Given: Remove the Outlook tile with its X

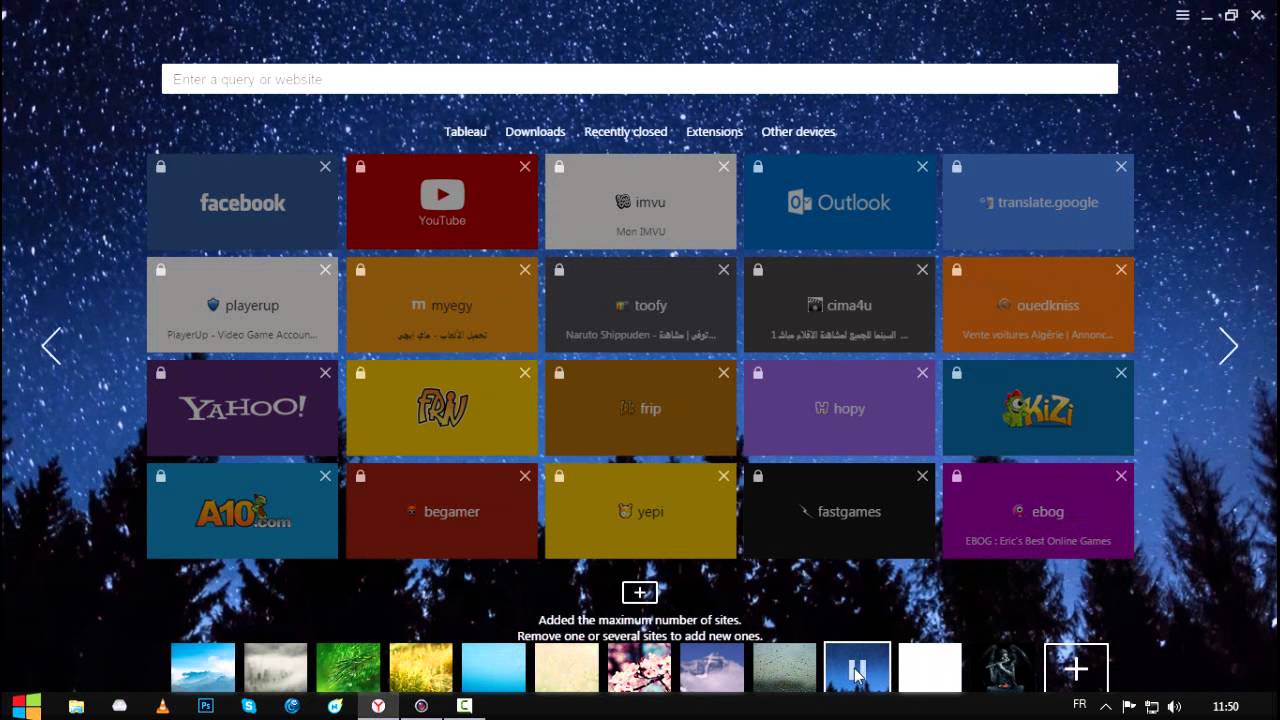Looking at the screenshot, I should click(x=922, y=167).
